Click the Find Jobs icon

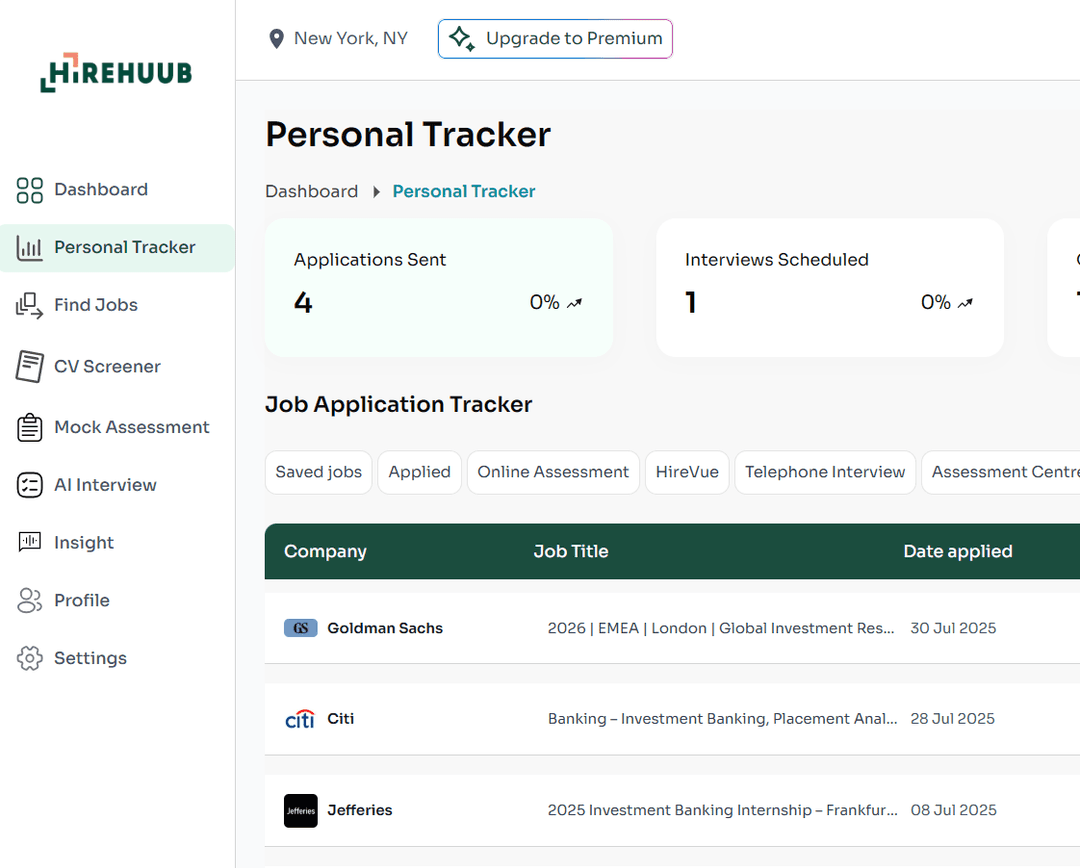pos(30,306)
